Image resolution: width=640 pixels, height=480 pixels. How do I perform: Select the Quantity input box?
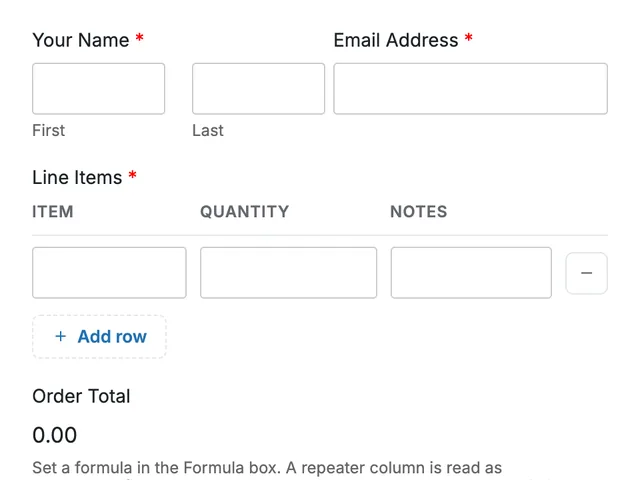point(288,273)
